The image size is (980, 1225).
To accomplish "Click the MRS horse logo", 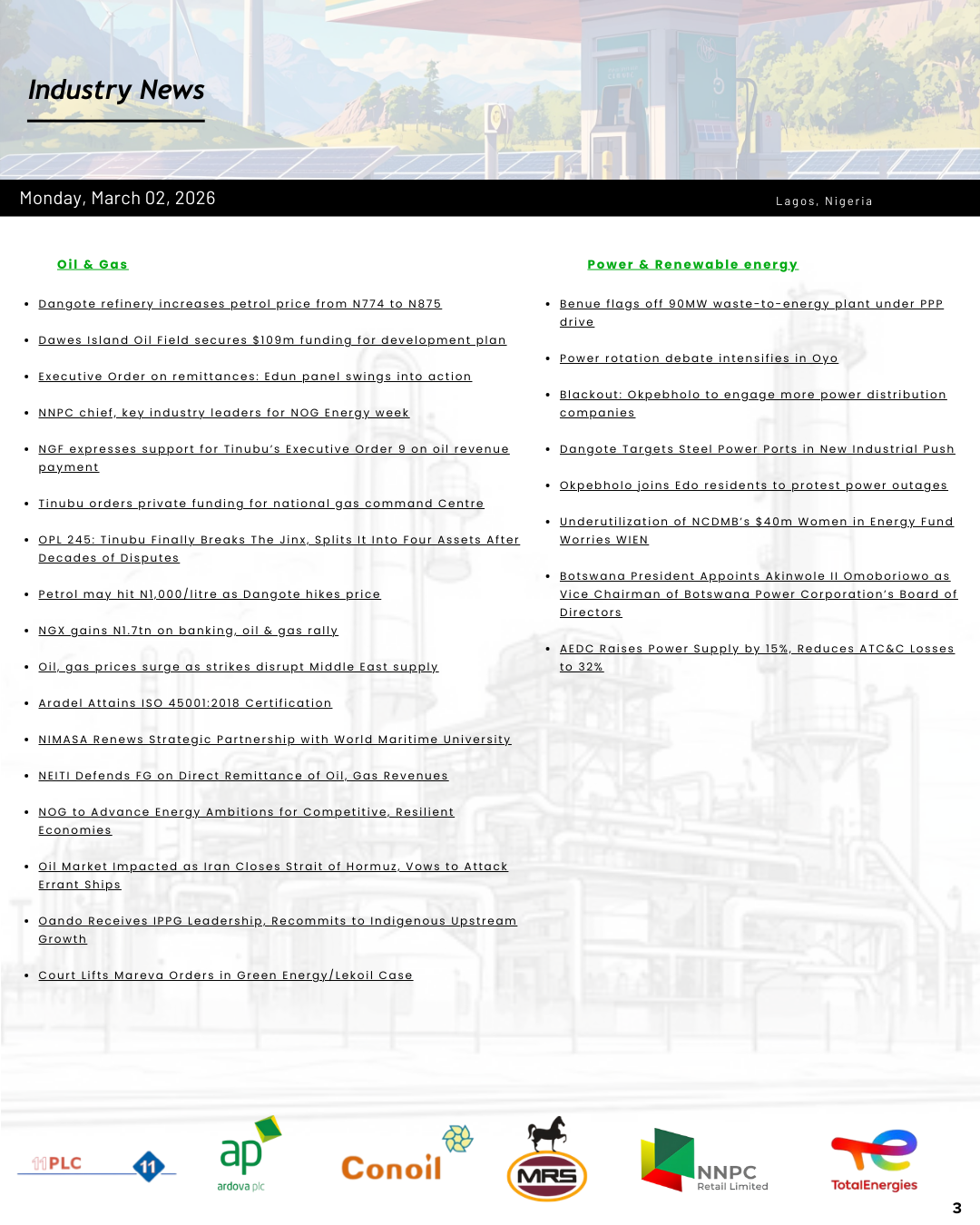I will coord(547,1161).
